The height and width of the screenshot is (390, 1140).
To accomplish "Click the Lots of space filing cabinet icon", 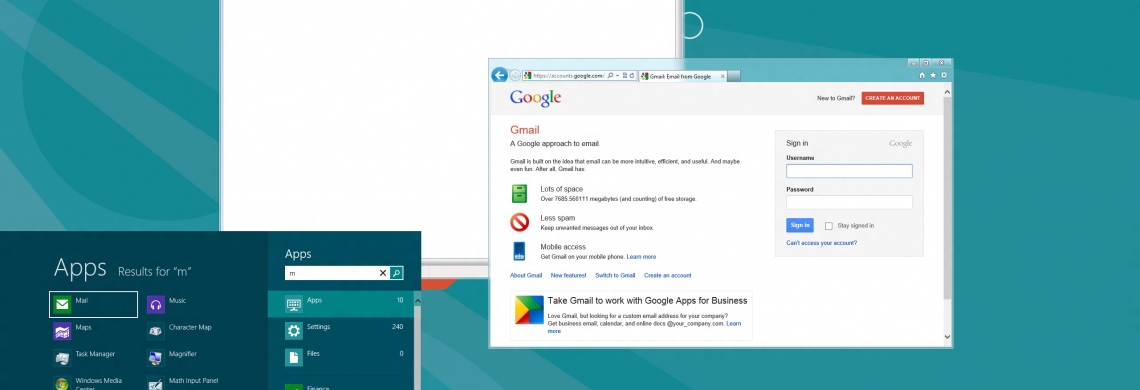I will point(519,194).
